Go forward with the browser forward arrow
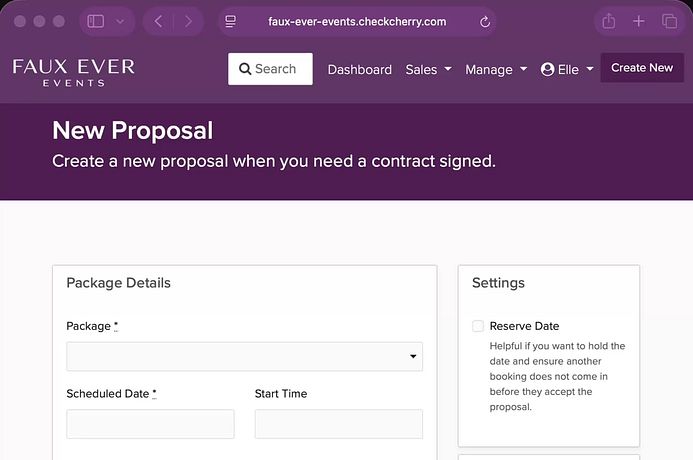The height and width of the screenshot is (460, 693). click(x=188, y=21)
